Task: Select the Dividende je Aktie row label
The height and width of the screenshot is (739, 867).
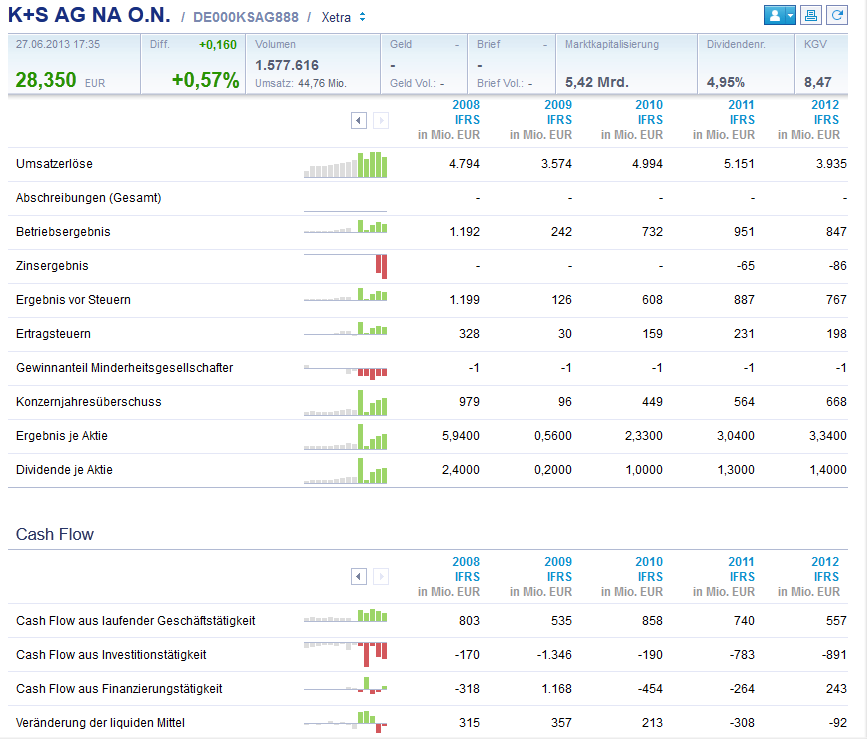Action: coord(64,470)
